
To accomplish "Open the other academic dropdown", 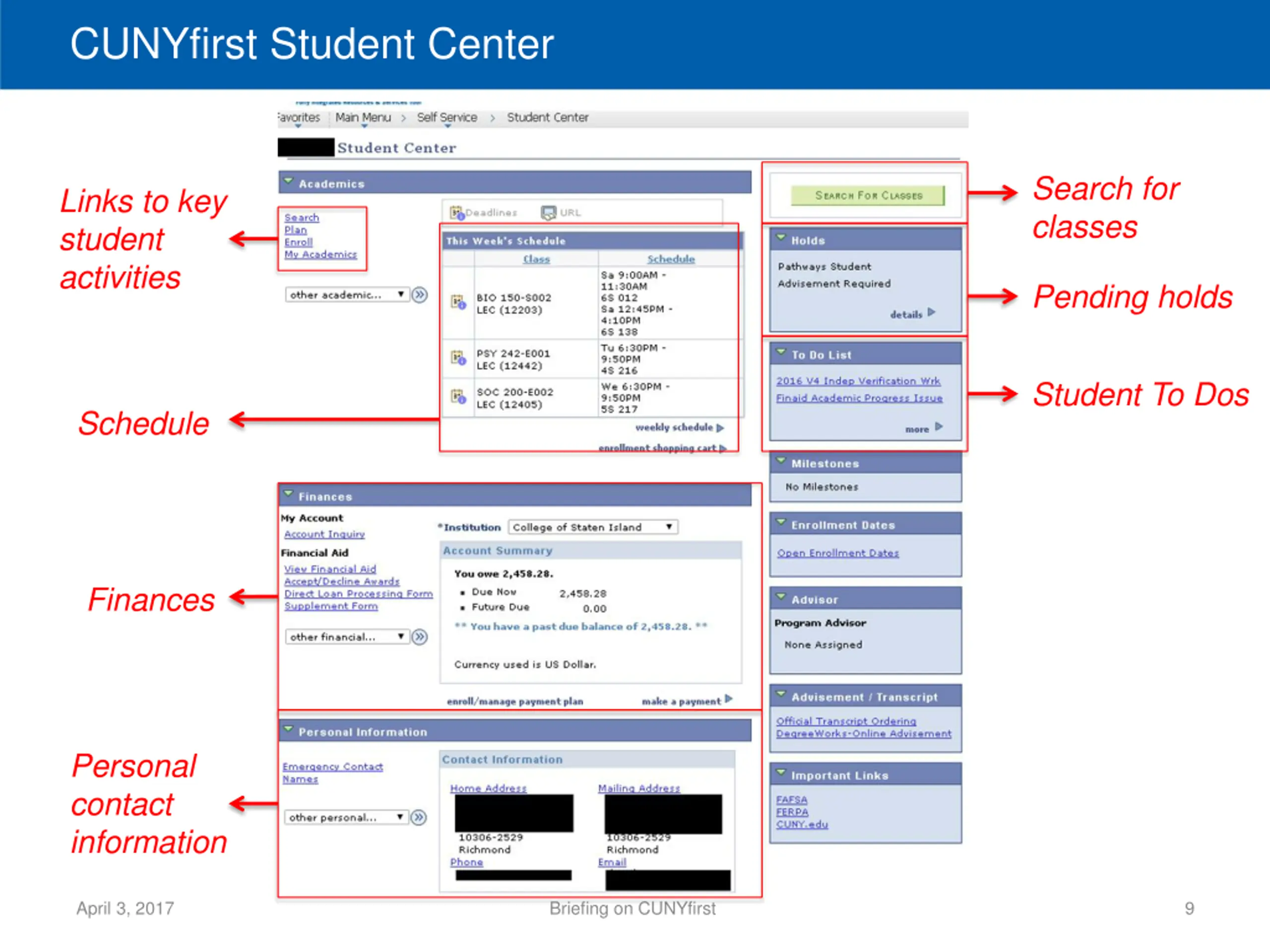I will [x=346, y=295].
